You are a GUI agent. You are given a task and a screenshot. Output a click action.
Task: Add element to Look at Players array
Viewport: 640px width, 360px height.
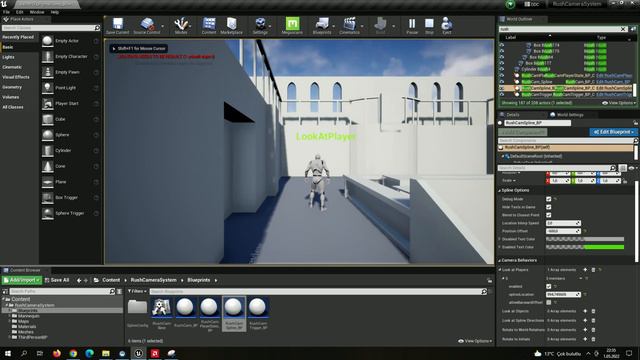coord(585,270)
